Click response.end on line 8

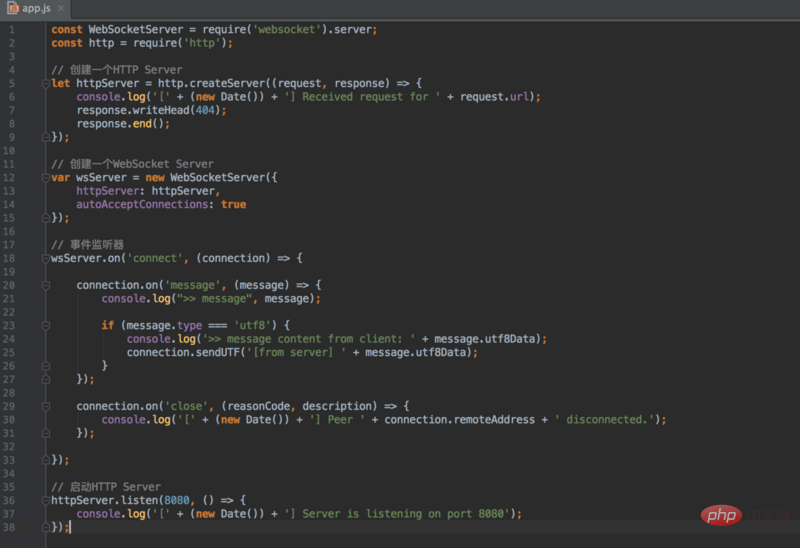pos(114,123)
